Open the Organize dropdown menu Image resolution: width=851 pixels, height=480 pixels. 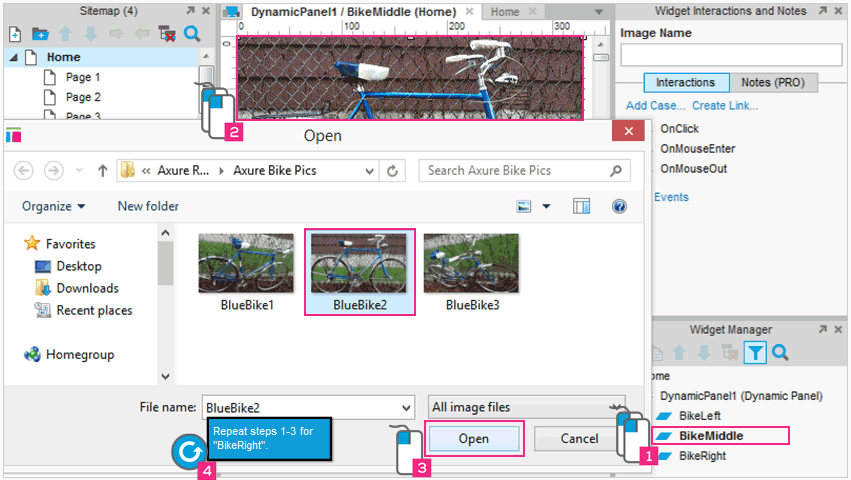click(53, 206)
